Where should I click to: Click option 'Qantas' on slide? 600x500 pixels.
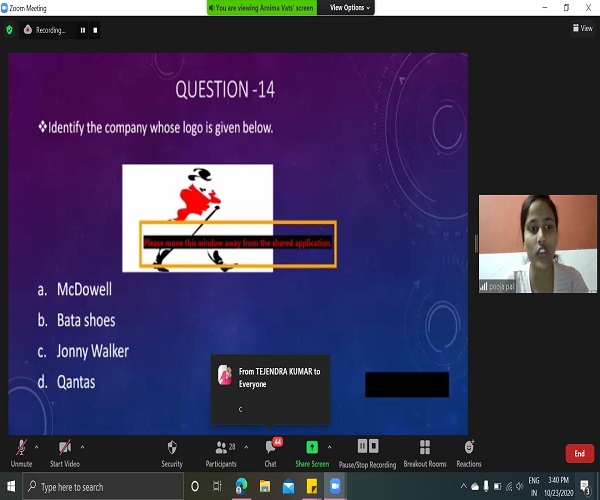click(76, 382)
